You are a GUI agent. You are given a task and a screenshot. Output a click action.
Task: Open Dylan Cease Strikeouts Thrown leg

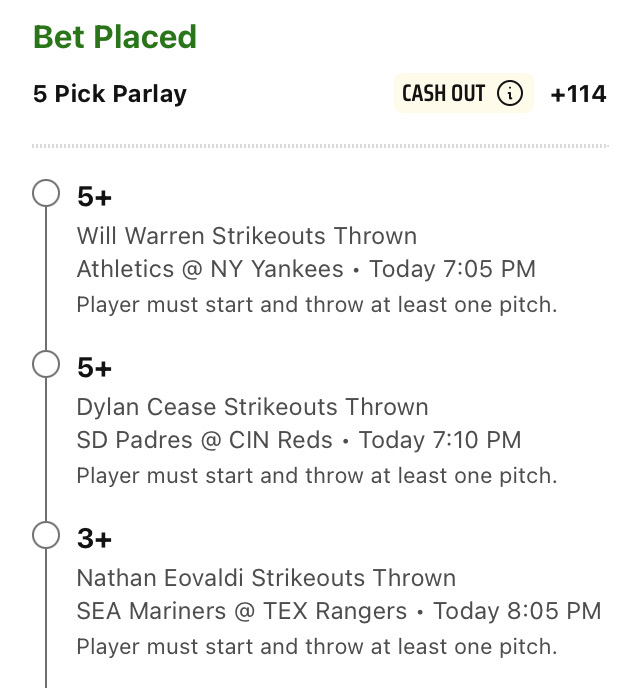[253, 407]
